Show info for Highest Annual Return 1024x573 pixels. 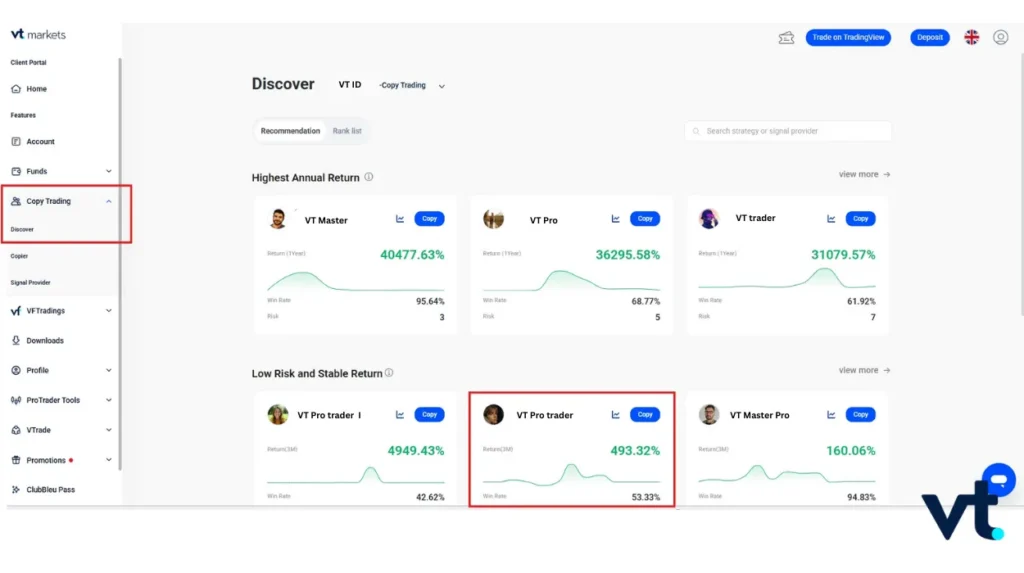[x=369, y=177]
